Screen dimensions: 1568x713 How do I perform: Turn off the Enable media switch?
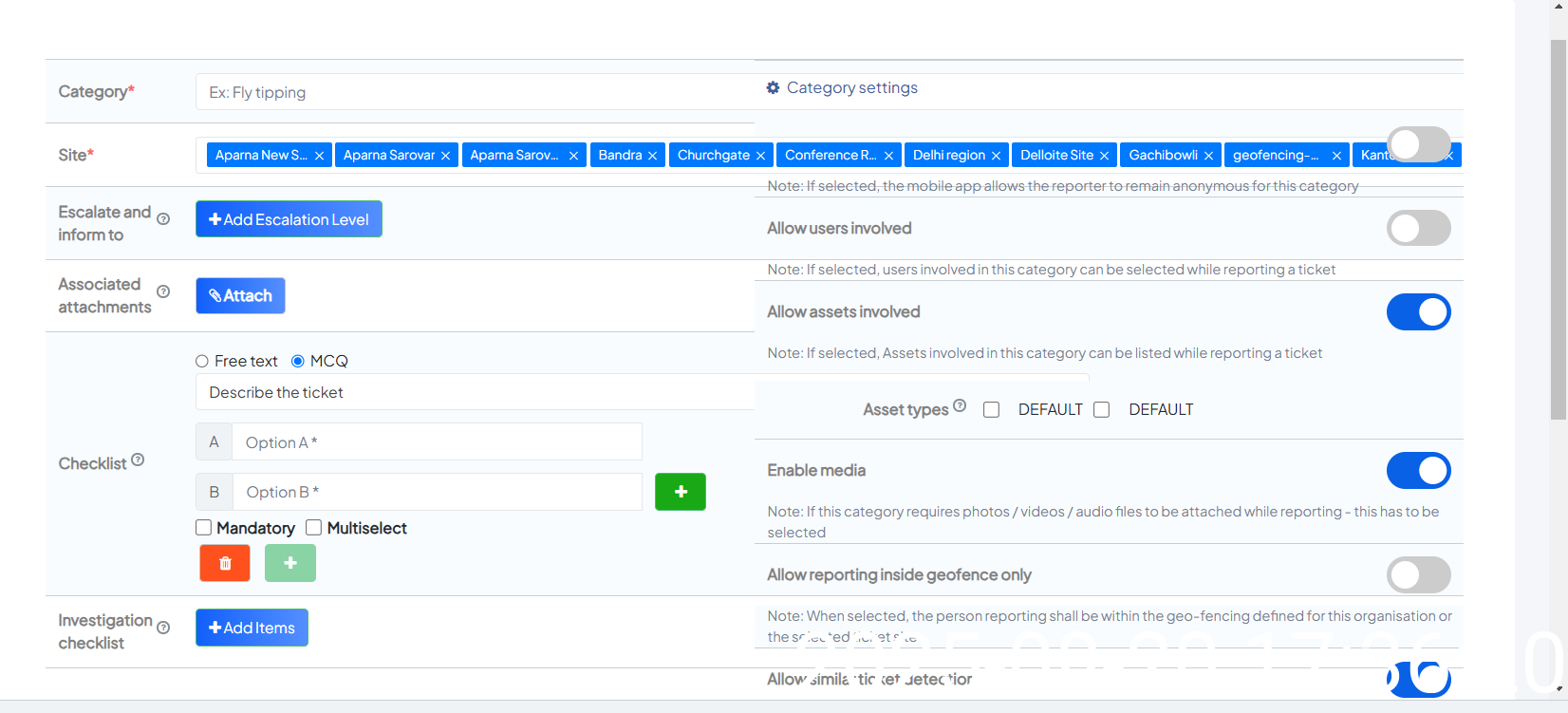coord(1418,470)
